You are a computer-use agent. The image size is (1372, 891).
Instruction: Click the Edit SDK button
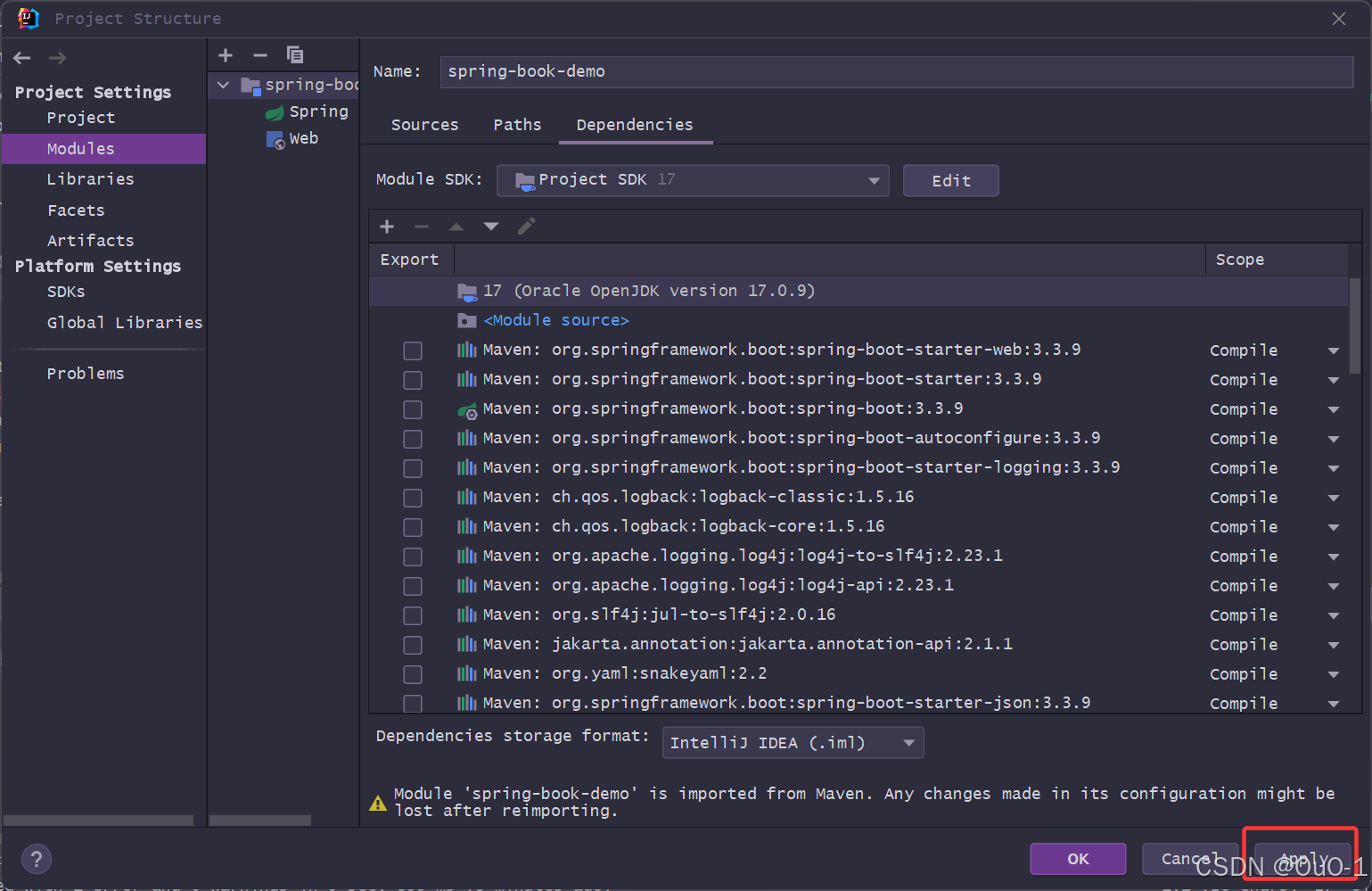pyautogui.click(x=951, y=180)
